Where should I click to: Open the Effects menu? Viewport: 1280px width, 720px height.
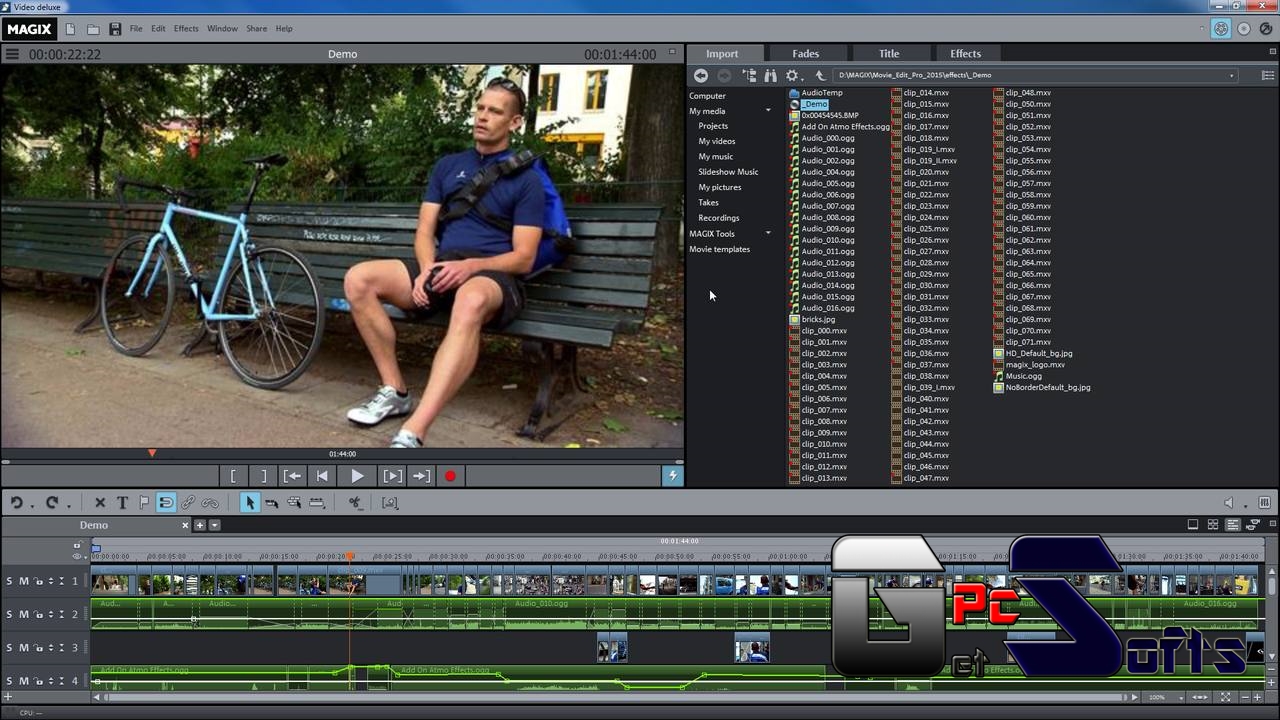(x=186, y=29)
